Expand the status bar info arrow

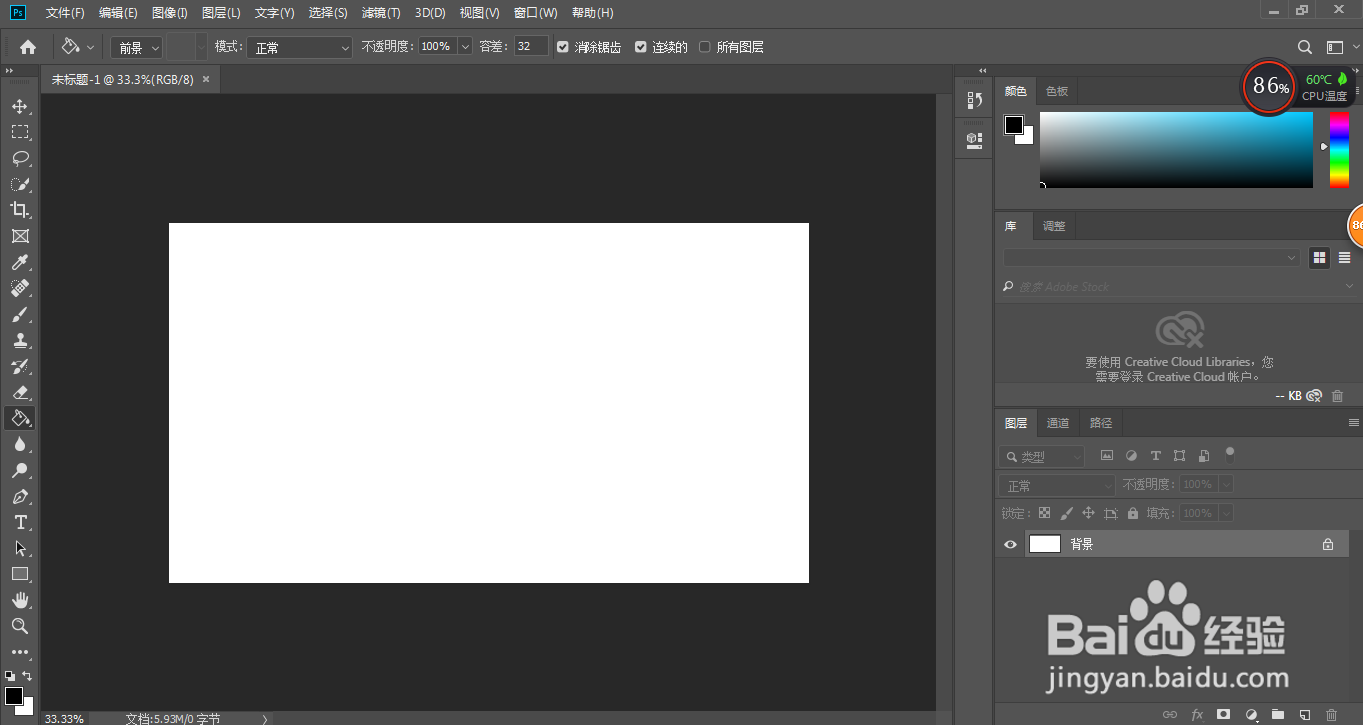click(x=265, y=718)
